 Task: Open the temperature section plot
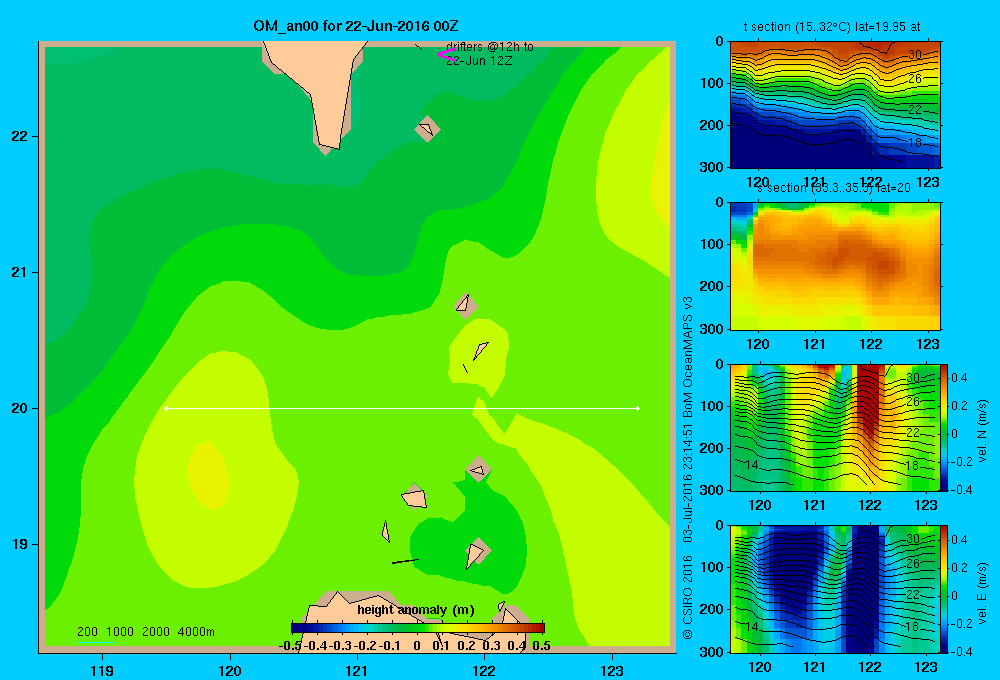click(835, 105)
